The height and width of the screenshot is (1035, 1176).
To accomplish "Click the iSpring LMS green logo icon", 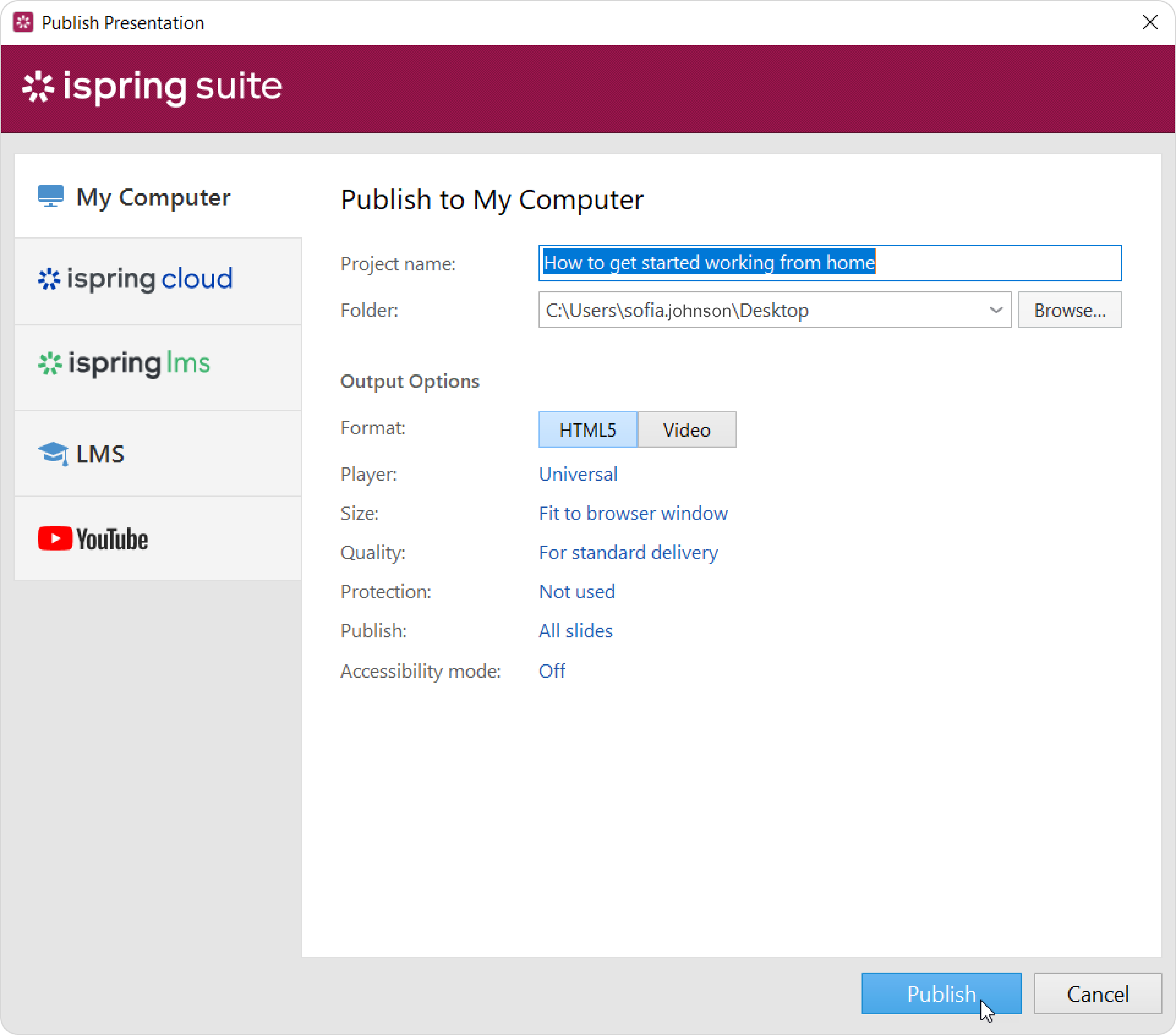I will click(x=50, y=363).
